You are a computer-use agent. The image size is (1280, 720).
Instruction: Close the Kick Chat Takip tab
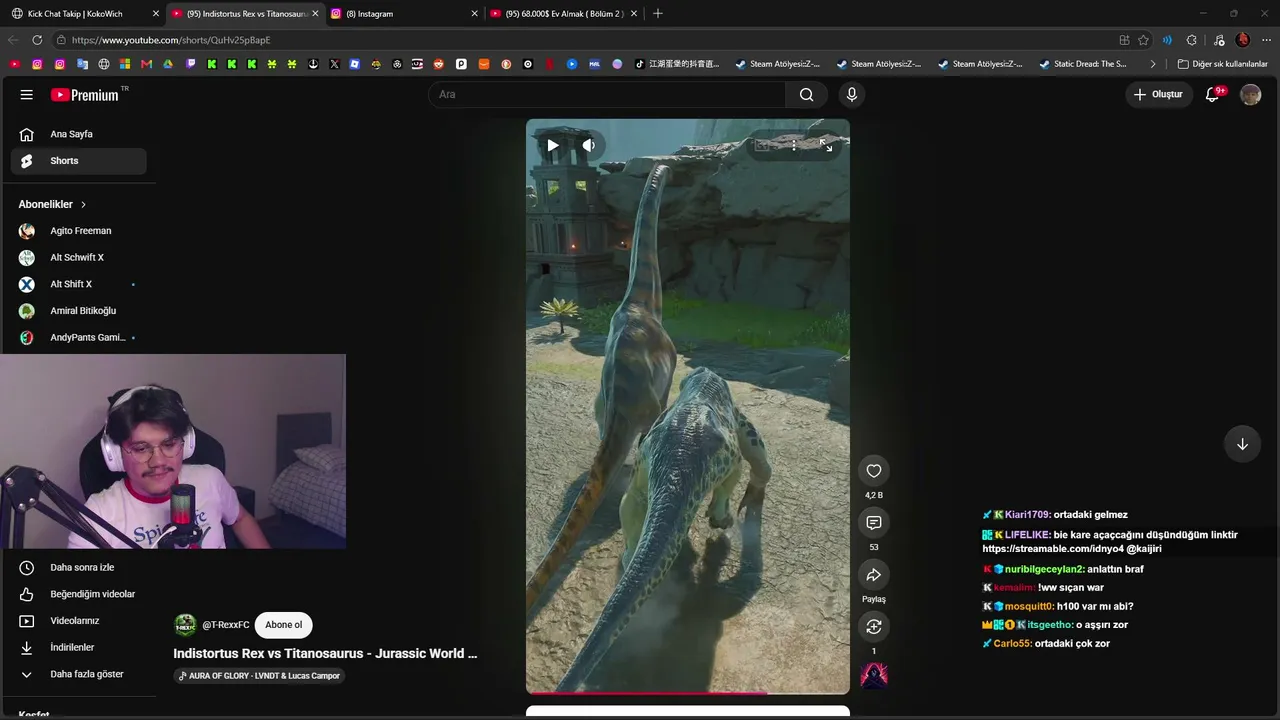point(155,14)
